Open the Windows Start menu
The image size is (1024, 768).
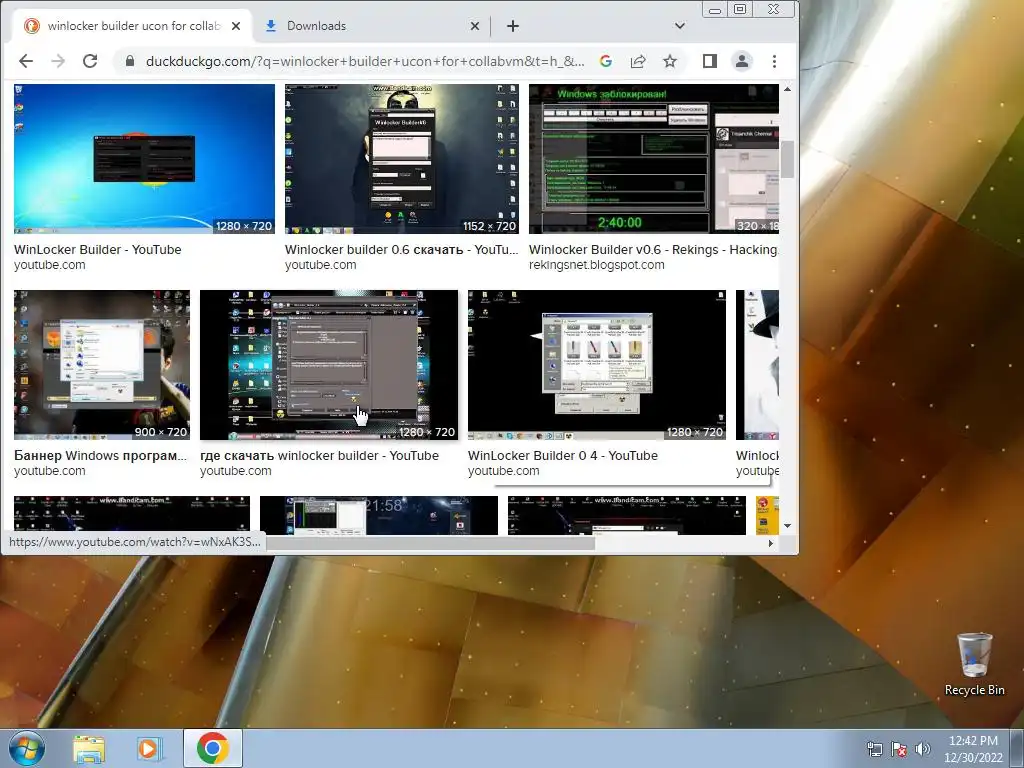click(x=27, y=748)
